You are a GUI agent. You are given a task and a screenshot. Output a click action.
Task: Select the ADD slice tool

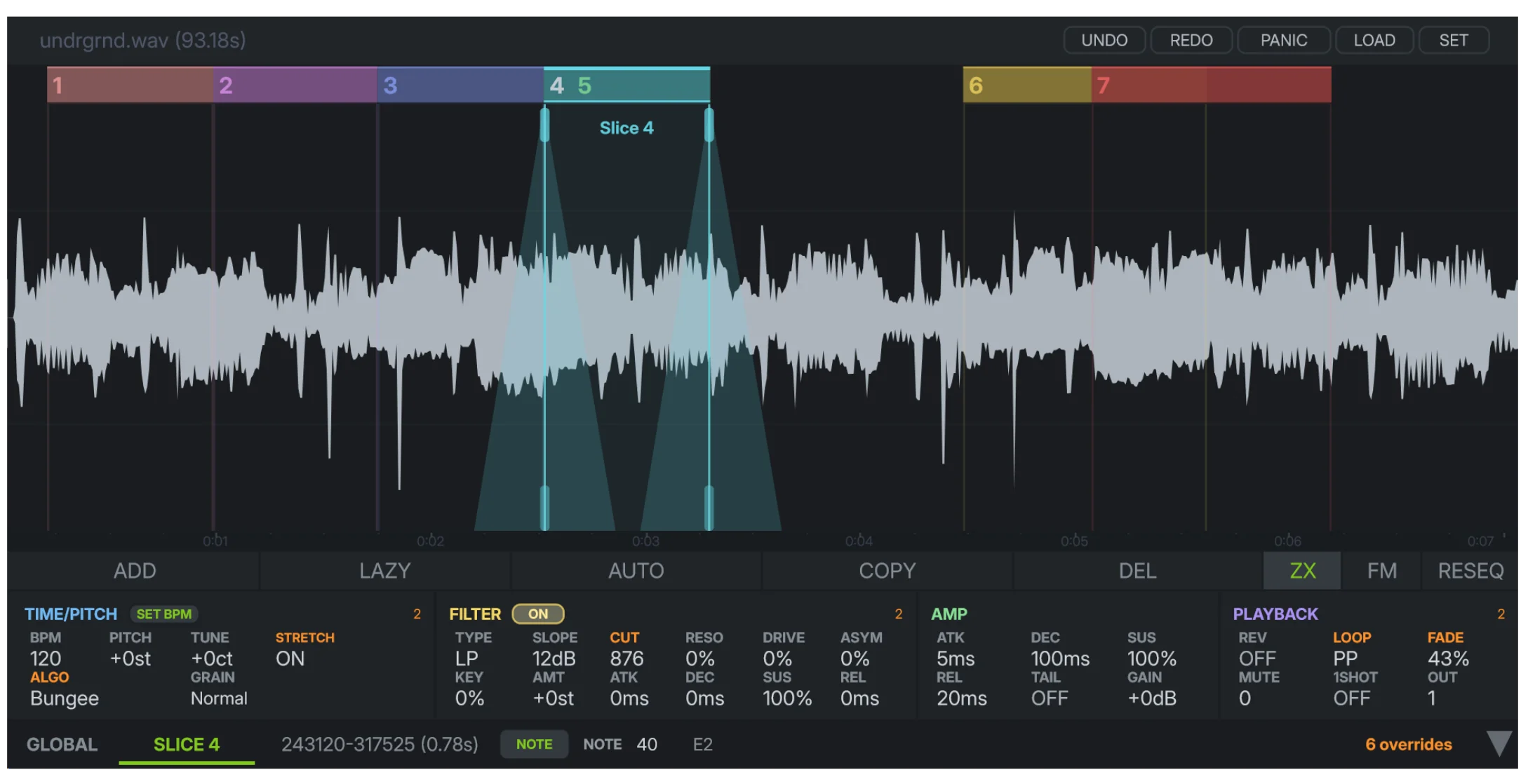133,570
